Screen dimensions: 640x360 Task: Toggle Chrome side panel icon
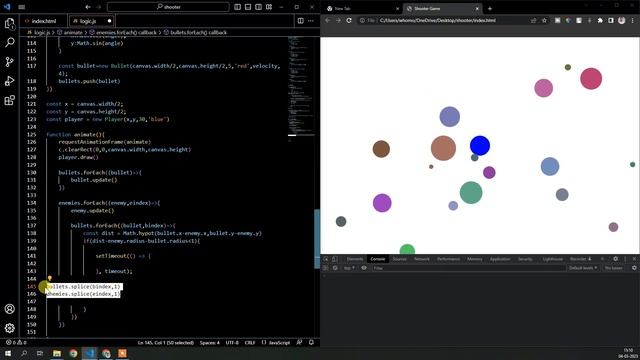(611, 20)
